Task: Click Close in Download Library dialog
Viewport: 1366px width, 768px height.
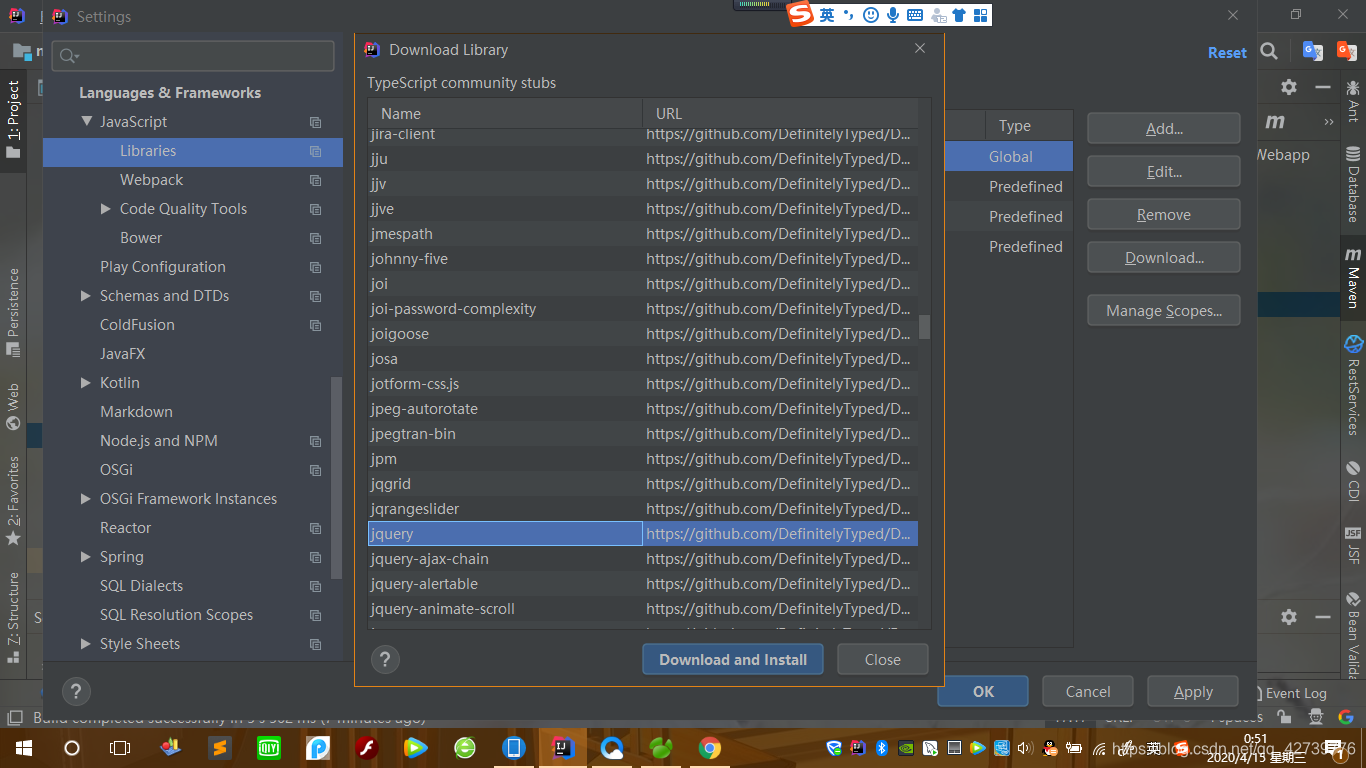Action: 882,659
